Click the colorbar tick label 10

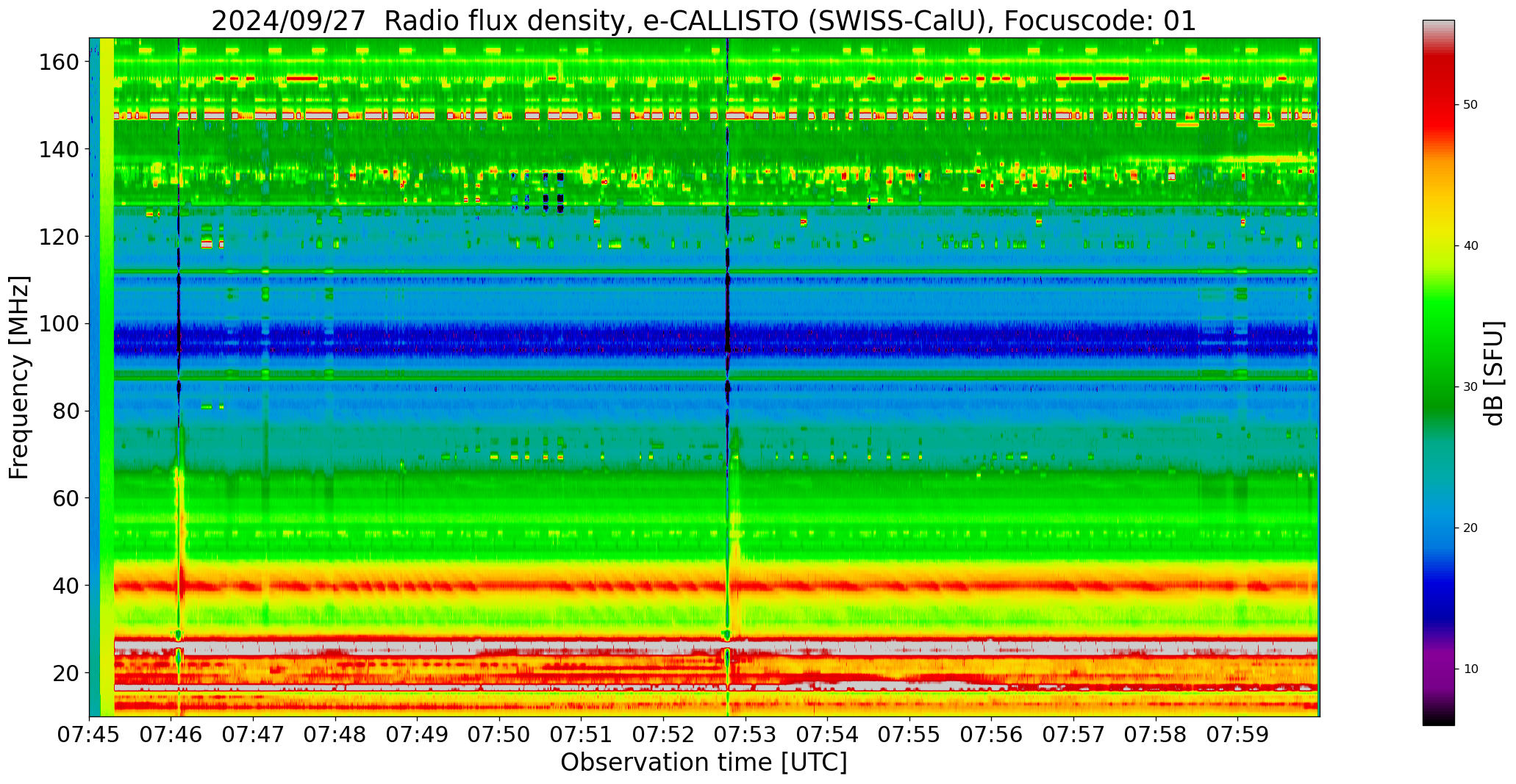coord(1470,669)
